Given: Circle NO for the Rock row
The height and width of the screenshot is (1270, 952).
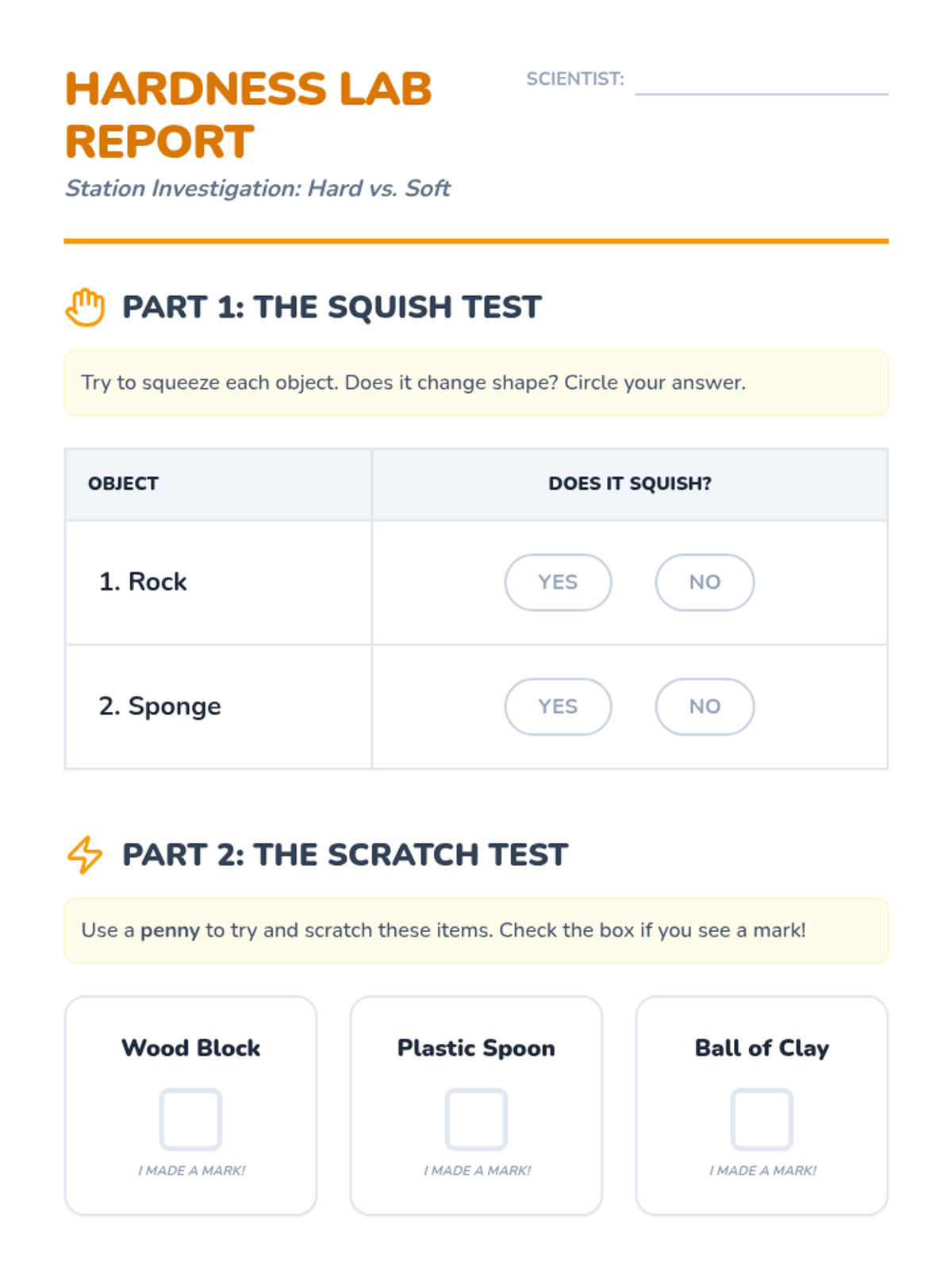Looking at the screenshot, I should (x=704, y=583).
